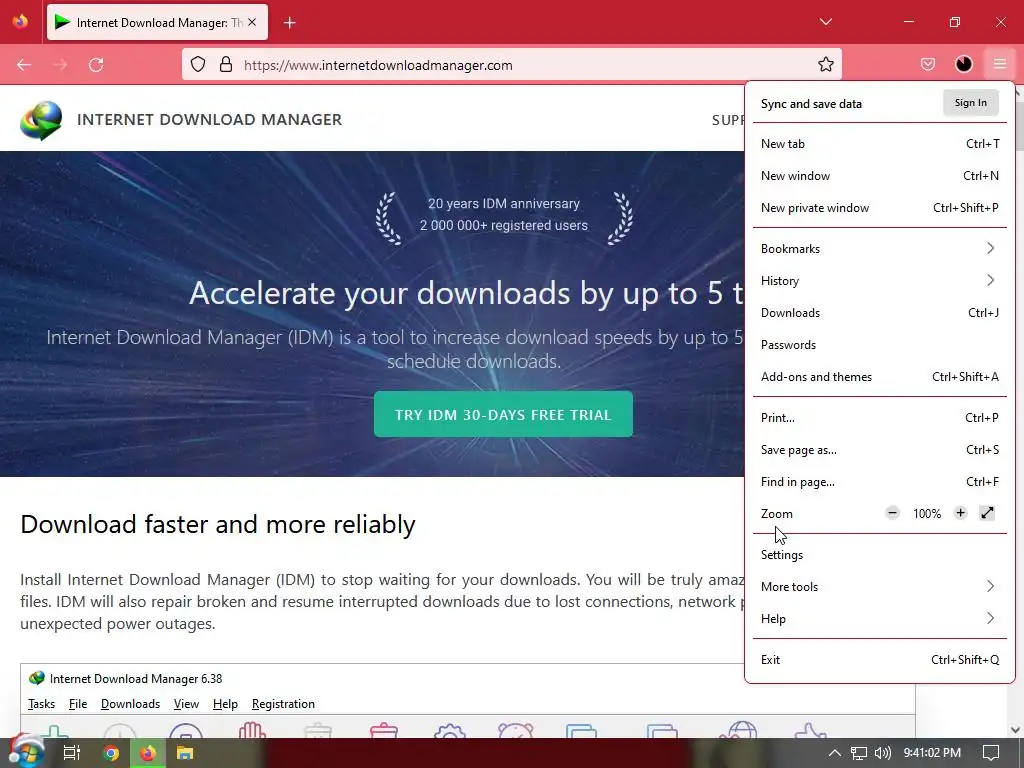Open File Explorer from the taskbar

[x=185, y=753]
